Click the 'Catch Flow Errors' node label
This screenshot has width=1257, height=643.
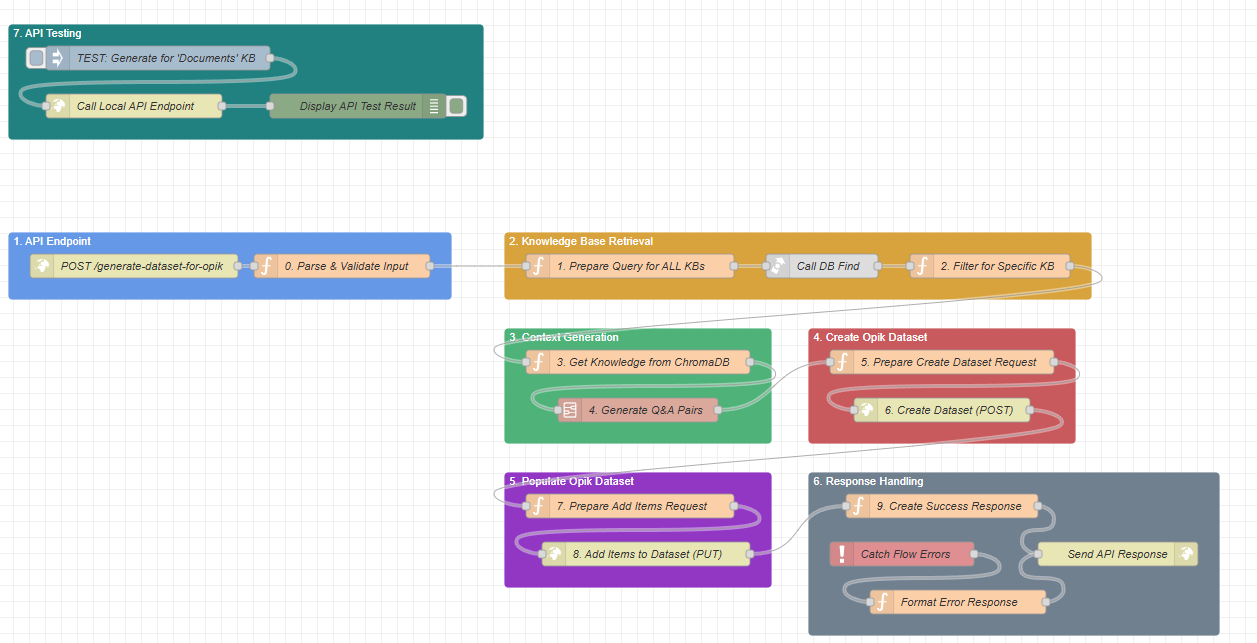905,554
